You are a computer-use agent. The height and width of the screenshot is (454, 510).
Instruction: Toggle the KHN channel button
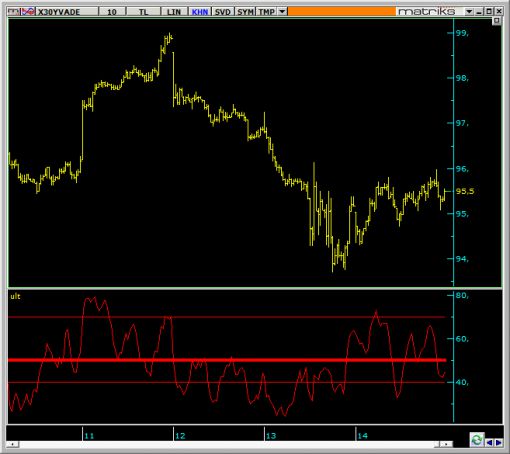[x=200, y=12]
